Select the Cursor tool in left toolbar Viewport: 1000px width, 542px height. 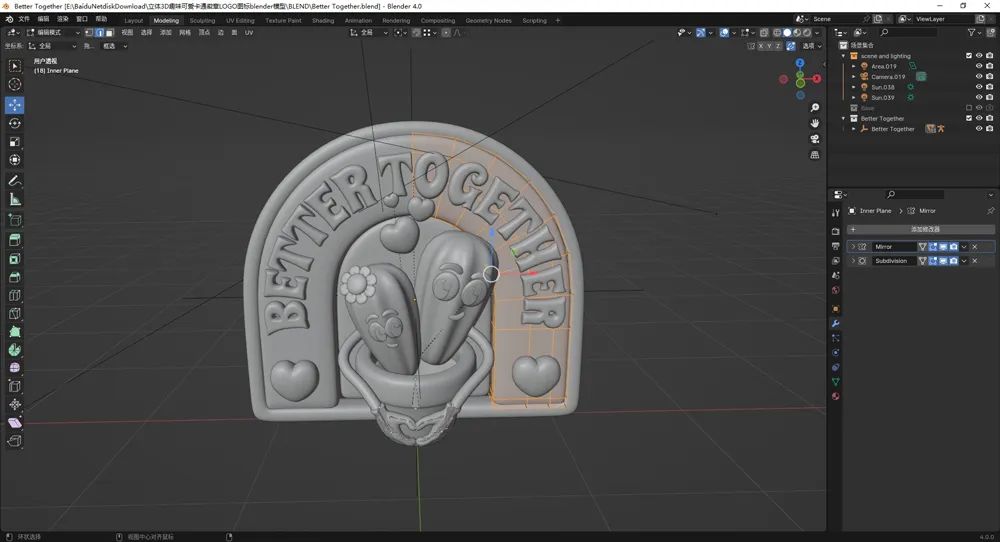pos(15,84)
